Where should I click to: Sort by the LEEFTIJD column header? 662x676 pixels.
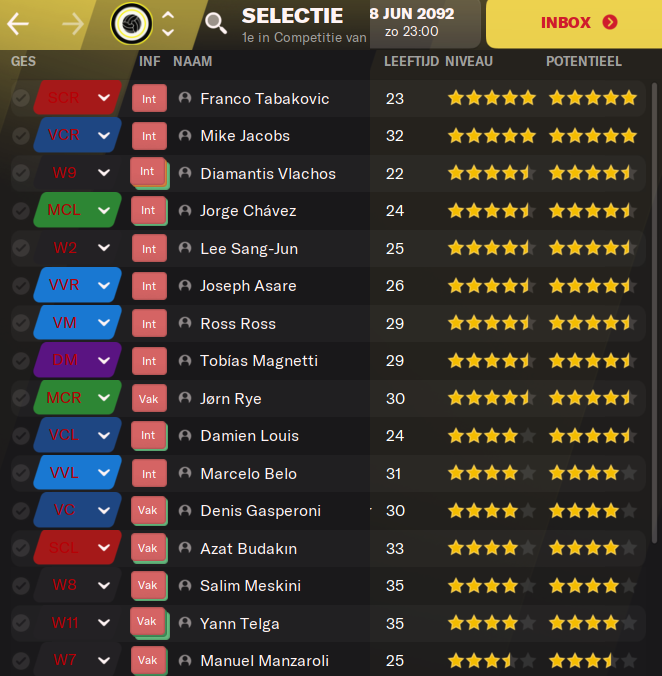click(x=411, y=61)
